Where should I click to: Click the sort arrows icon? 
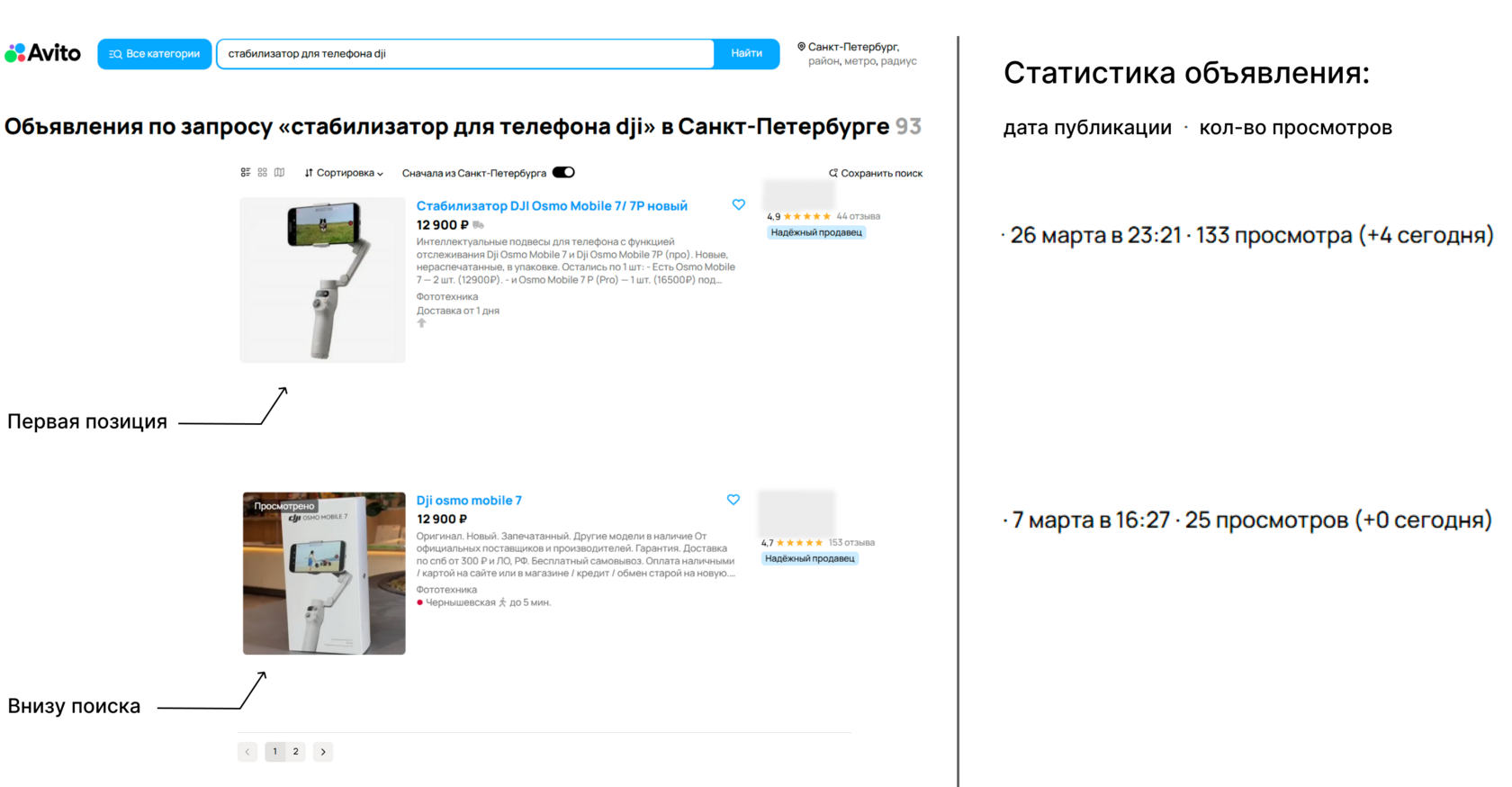point(309,173)
